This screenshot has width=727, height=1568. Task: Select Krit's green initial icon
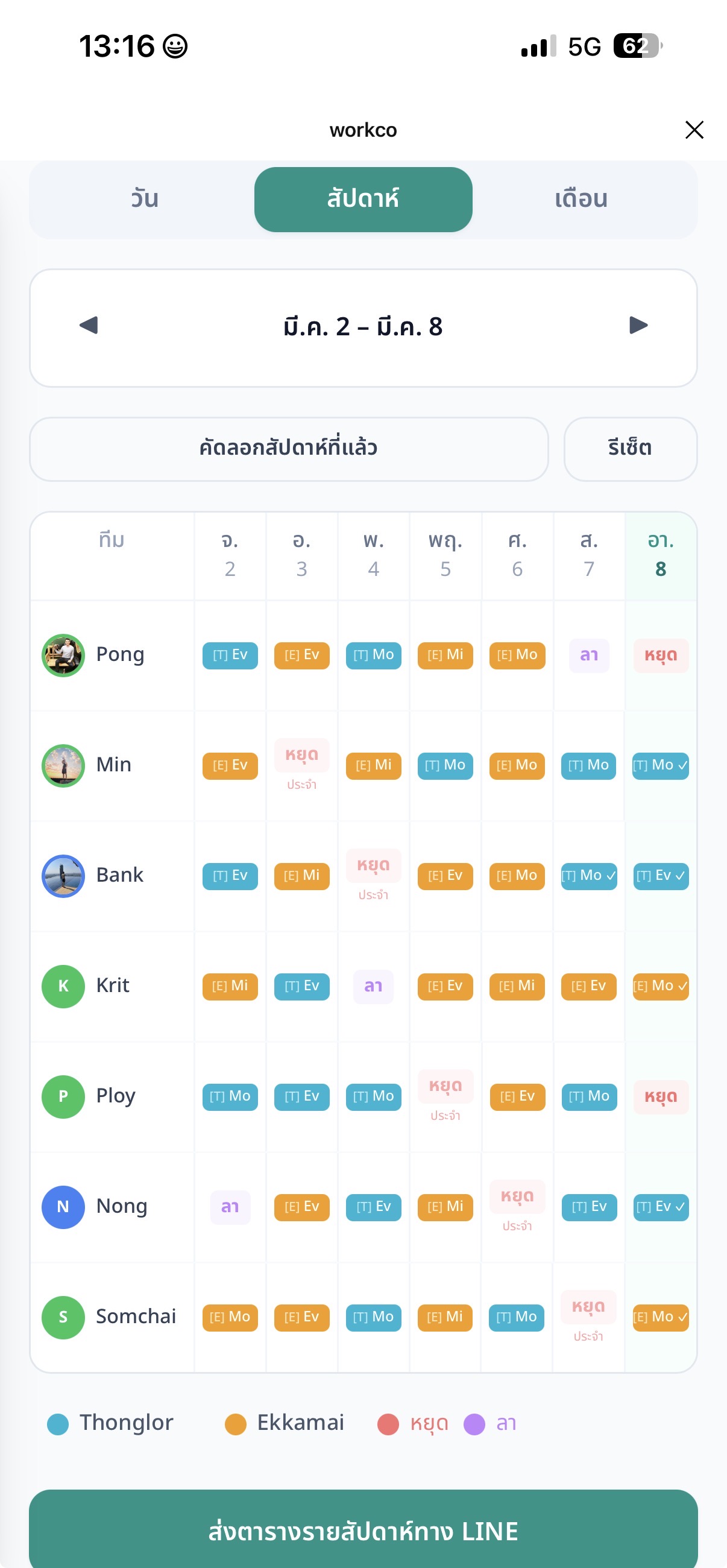[63, 986]
